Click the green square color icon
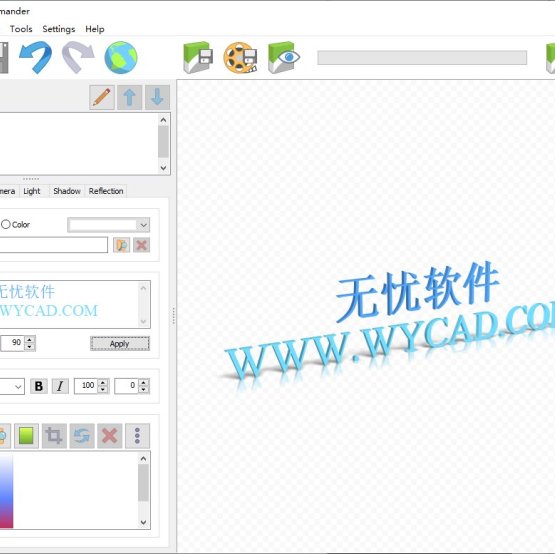 (x=27, y=436)
